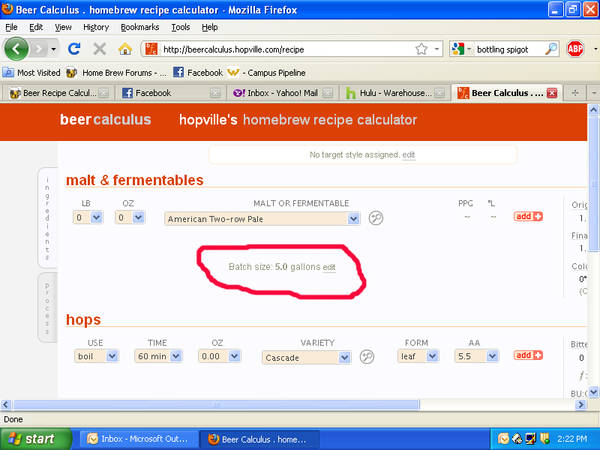Open the American Two-row Pale malt dropdown

pyautogui.click(x=262, y=219)
